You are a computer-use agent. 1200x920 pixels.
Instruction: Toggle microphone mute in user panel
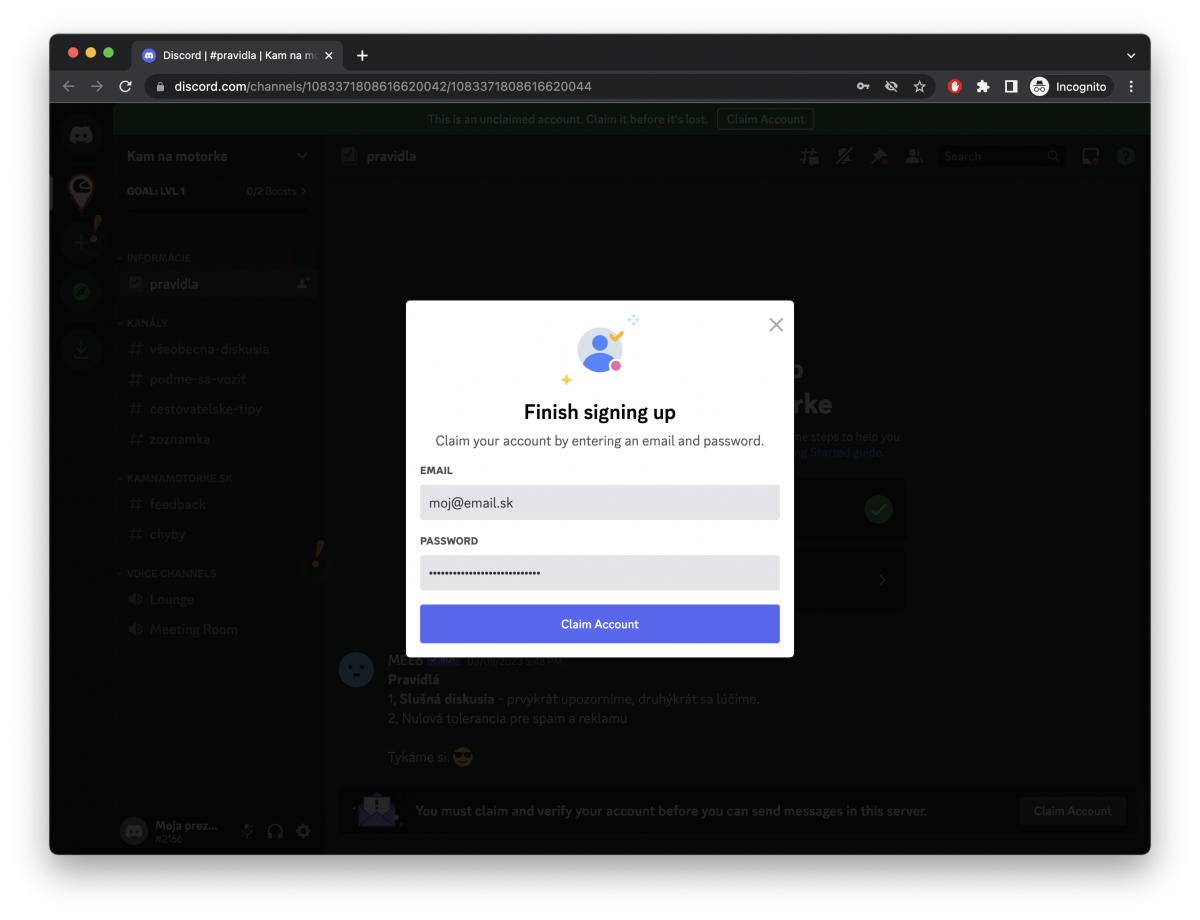(x=246, y=831)
